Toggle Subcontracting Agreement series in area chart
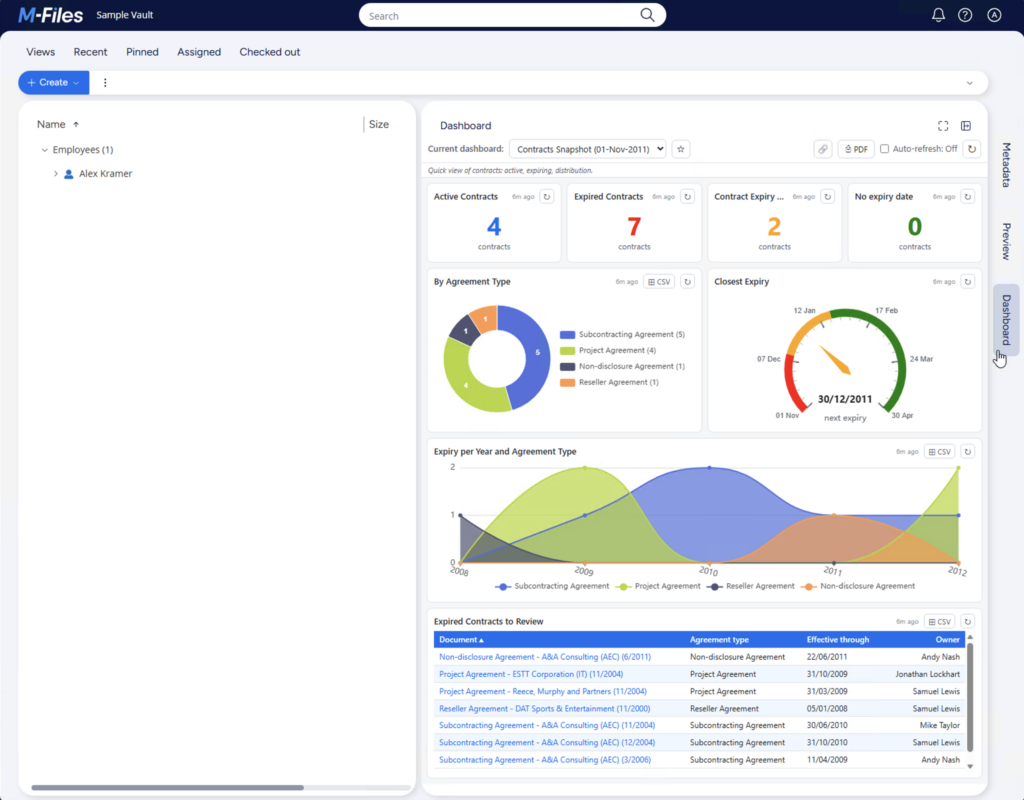Image resolution: width=1024 pixels, height=800 pixels. click(x=552, y=586)
